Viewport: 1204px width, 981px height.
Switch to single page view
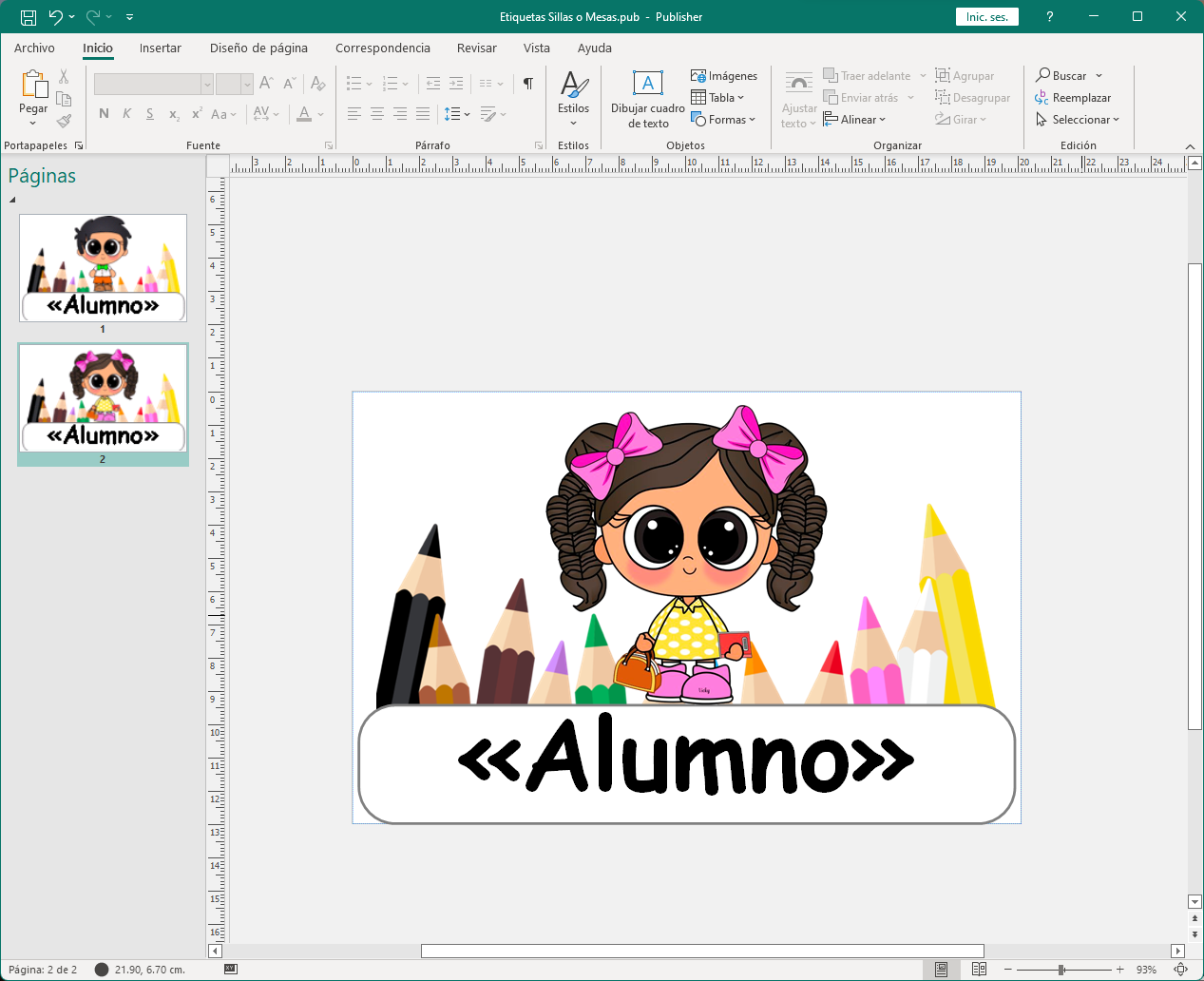[941, 970]
